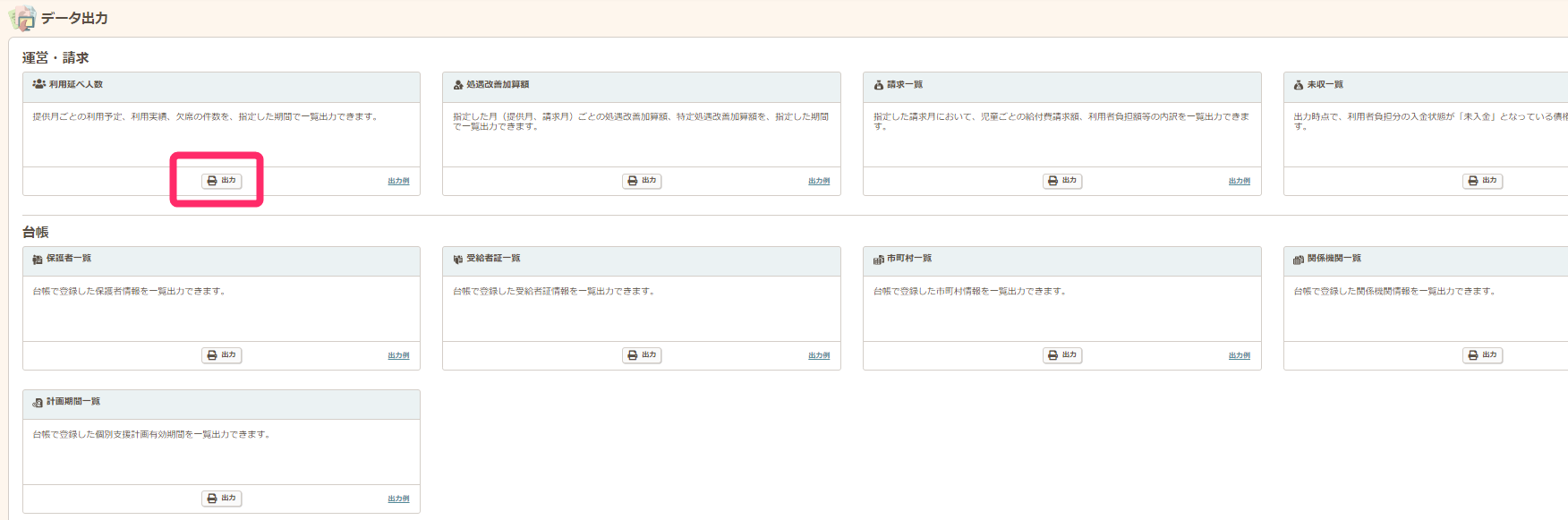Click the icon beside 処遇改善加算額
This screenshot has height=520, width=1568.
458,85
